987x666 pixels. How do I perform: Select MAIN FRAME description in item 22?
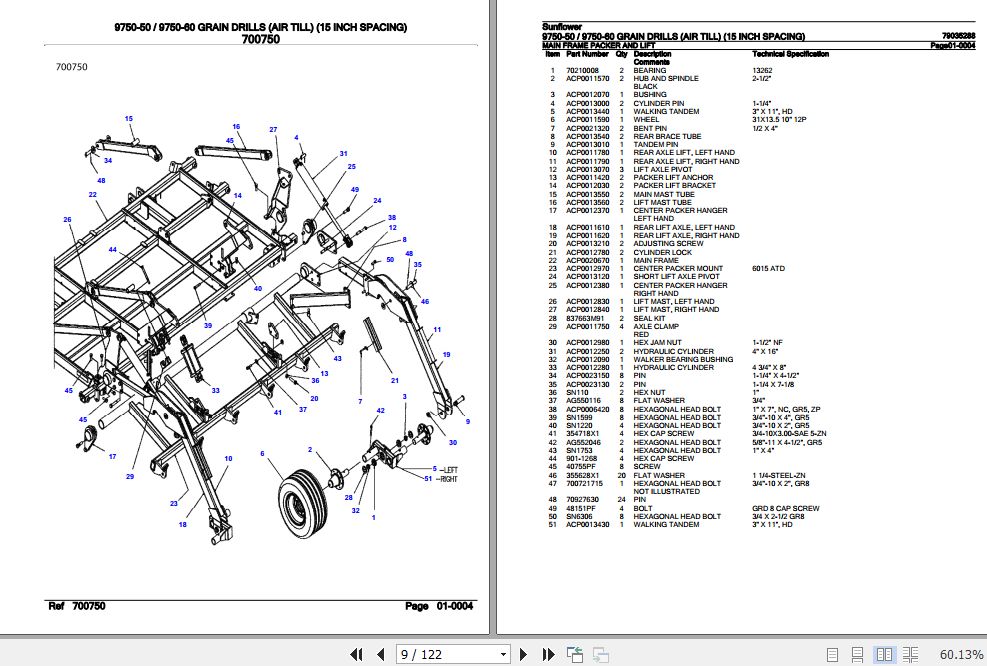point(656,261)
